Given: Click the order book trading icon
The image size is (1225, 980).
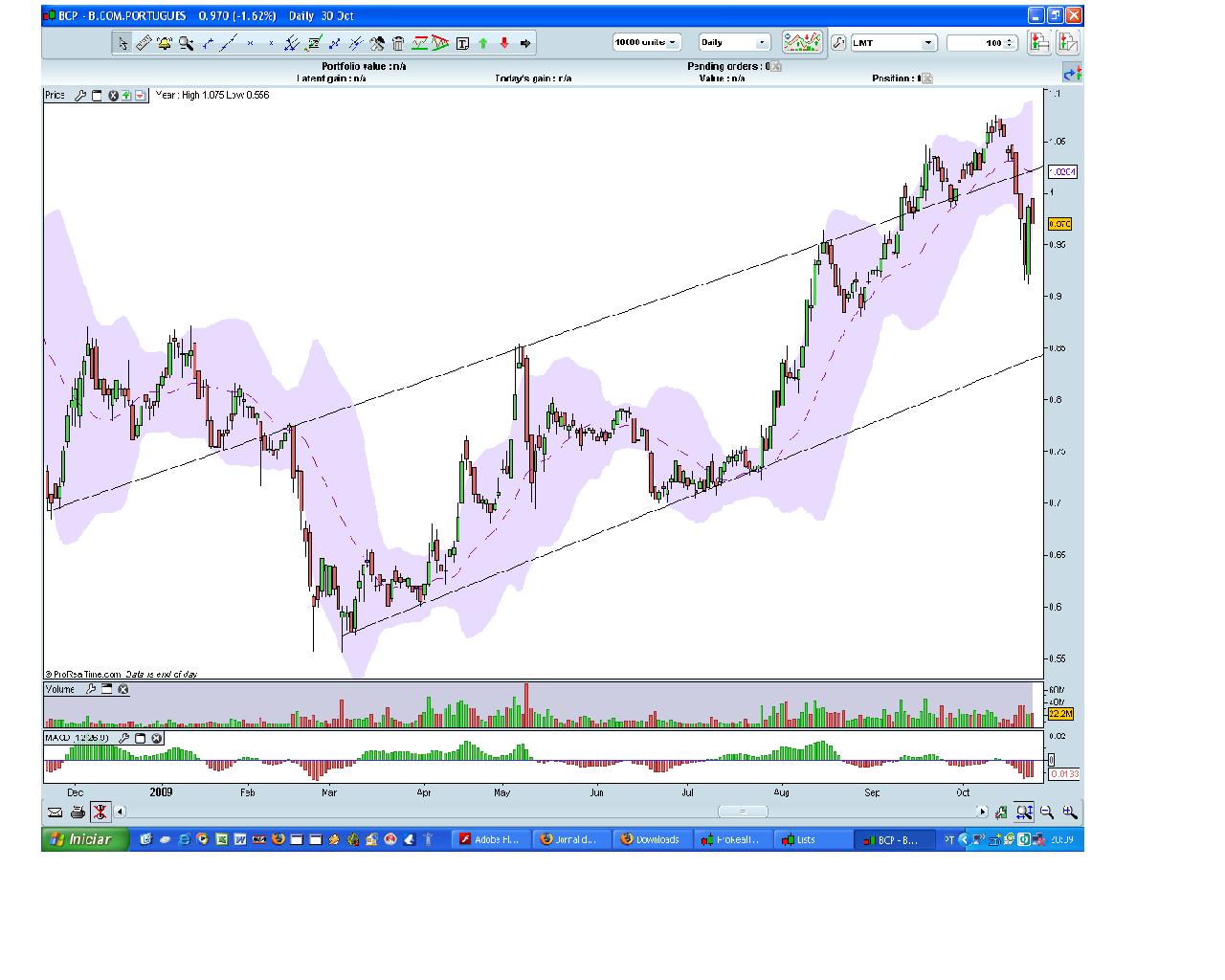Looking at the screenshot, I should [x=1068, y=42].
